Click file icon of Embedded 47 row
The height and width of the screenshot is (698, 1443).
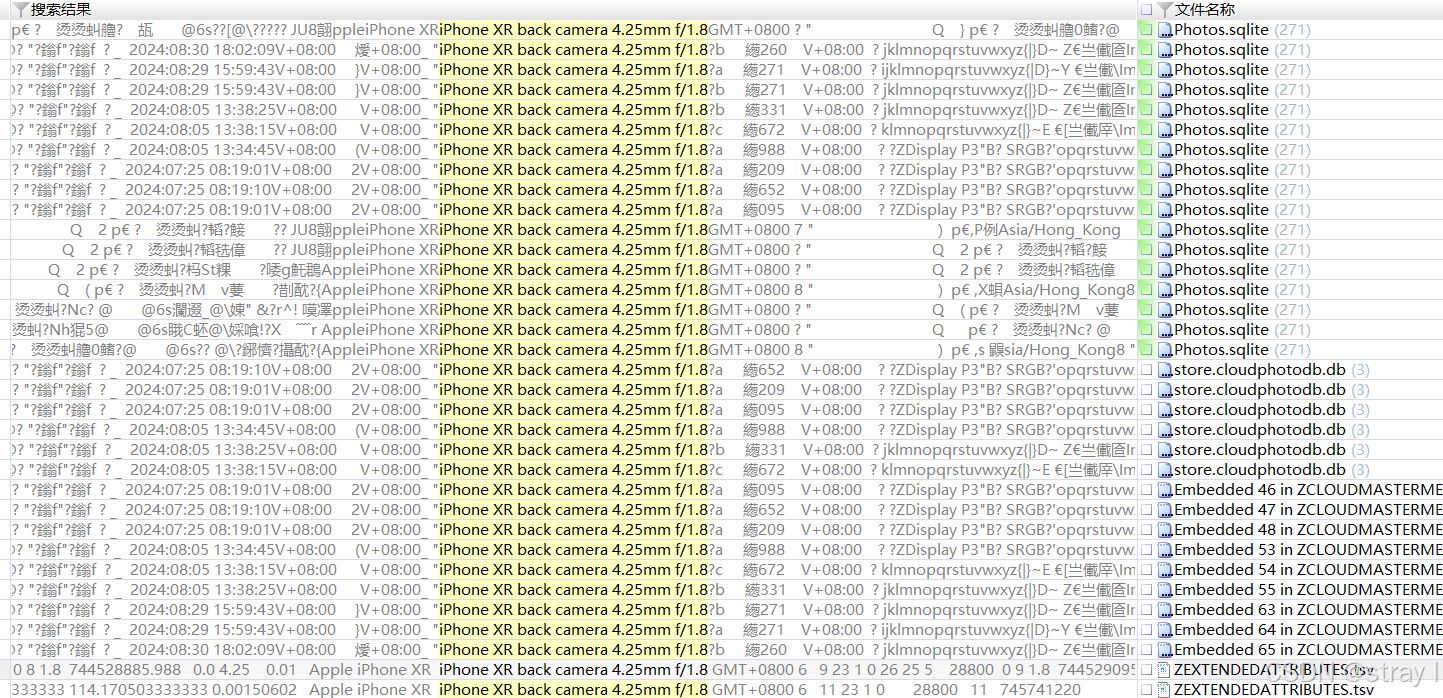coord(1165,510)
